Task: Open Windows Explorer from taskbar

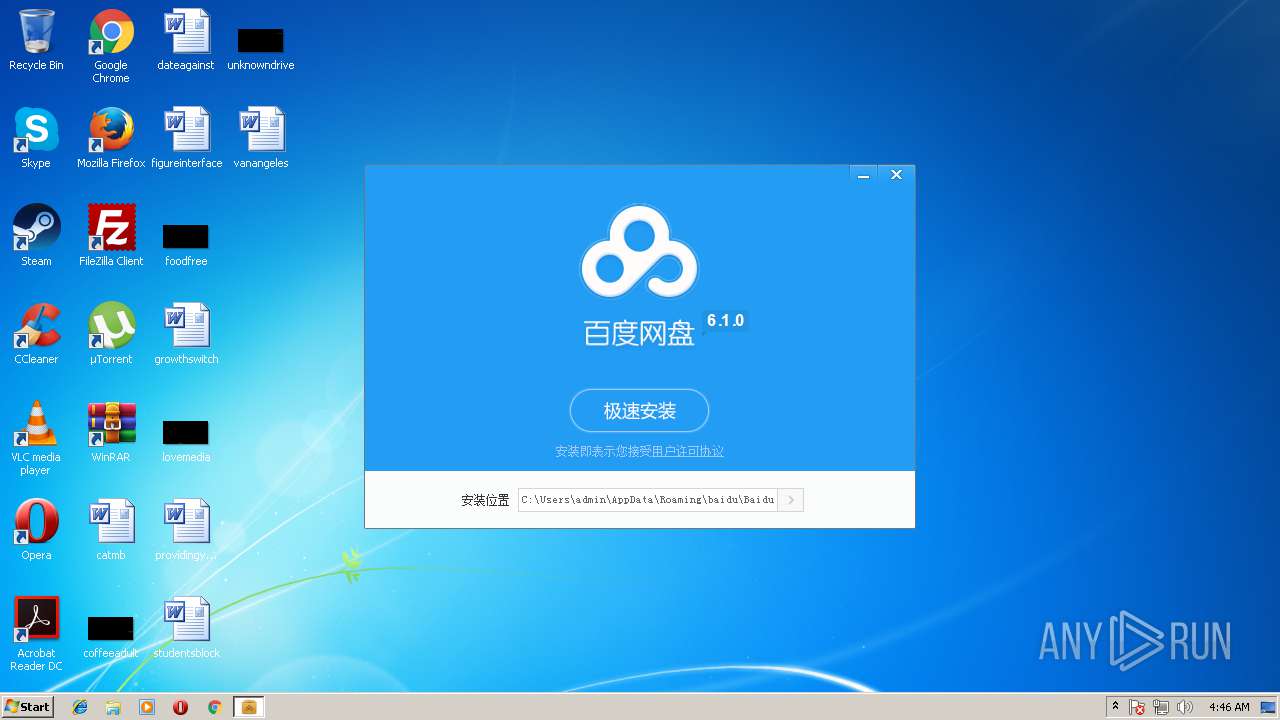Action: (x=113, y=707)
